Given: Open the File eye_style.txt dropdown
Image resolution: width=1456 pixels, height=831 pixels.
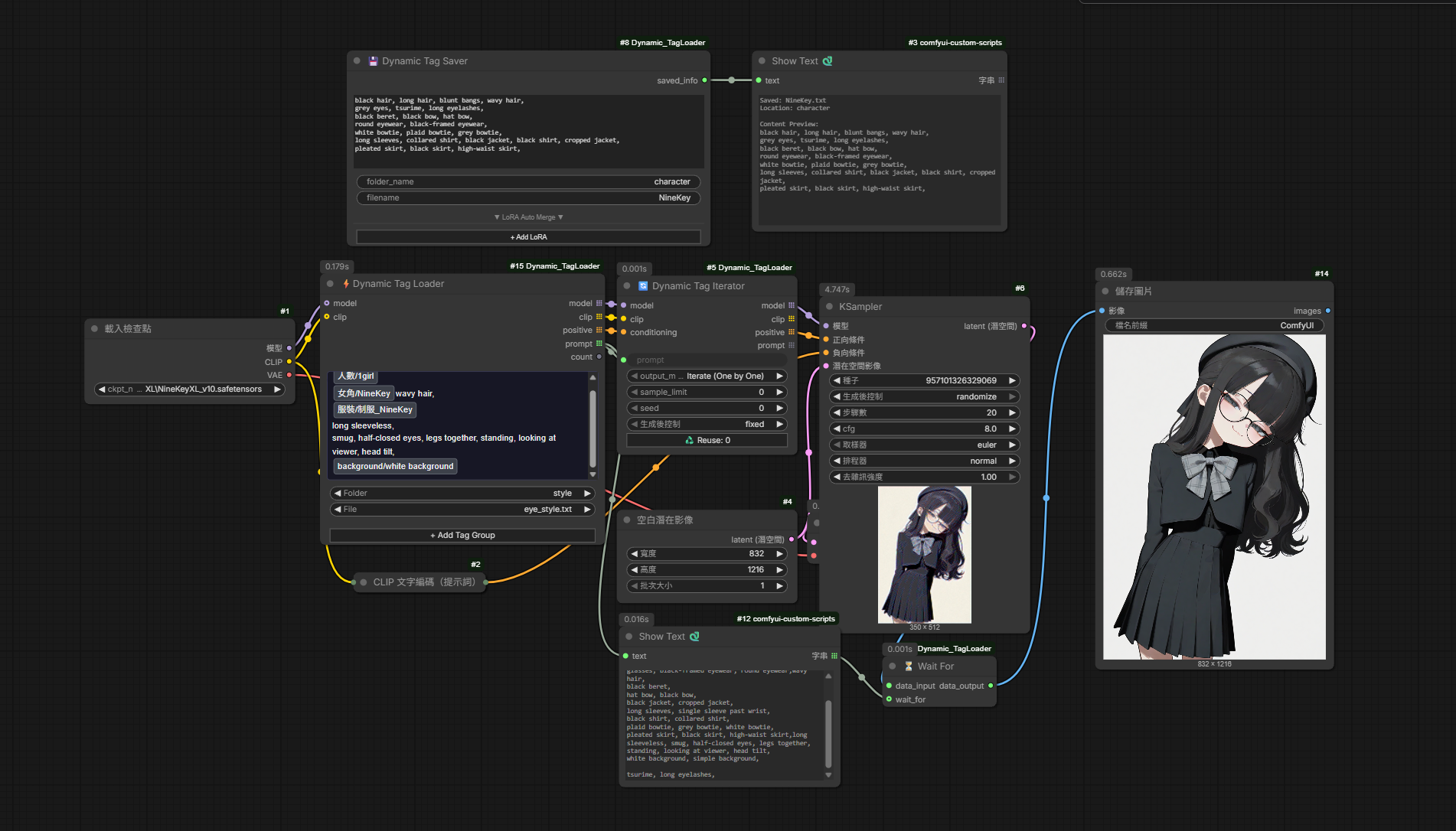Looking at the screenshot, I should tap(462, 510).
